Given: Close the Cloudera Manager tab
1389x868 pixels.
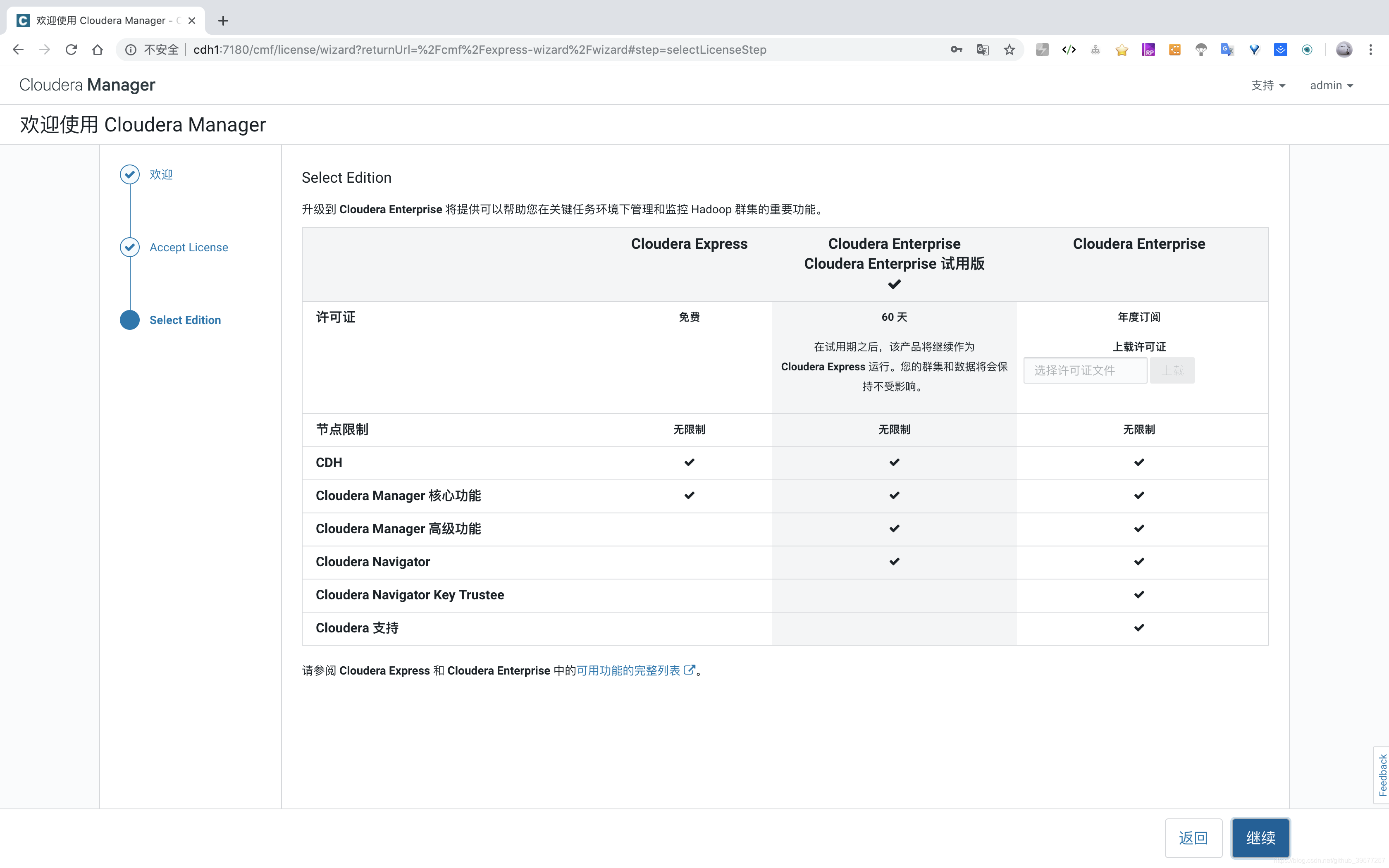Looking at the screenshot, I should pyautogui.click(x=192, y=21).
